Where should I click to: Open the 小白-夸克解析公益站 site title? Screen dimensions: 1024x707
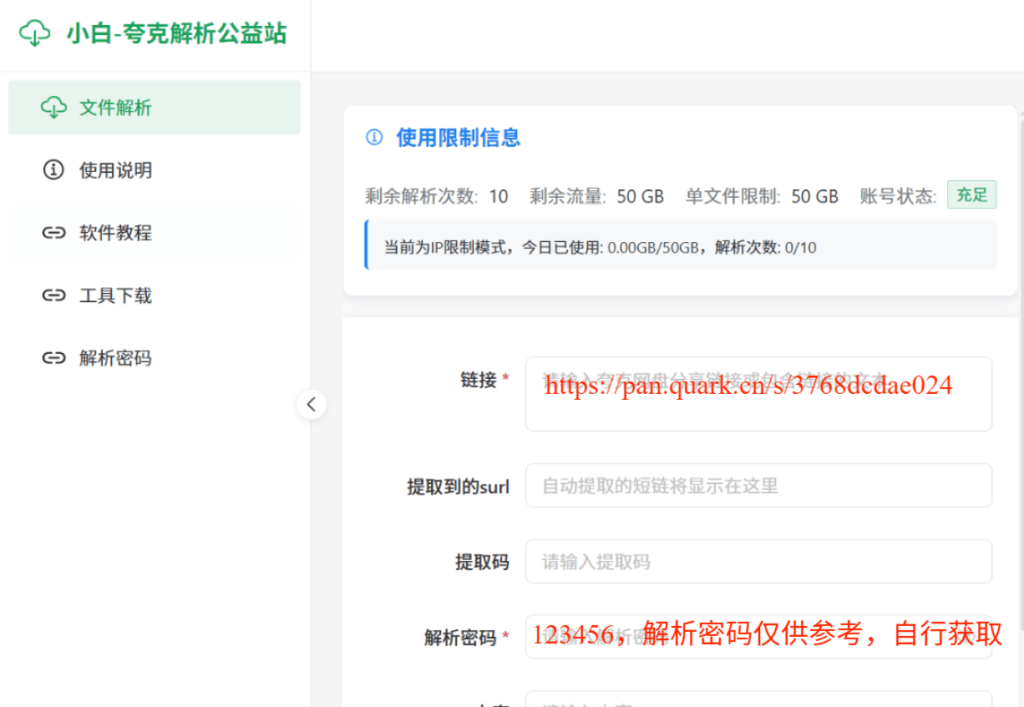point(176,33)
